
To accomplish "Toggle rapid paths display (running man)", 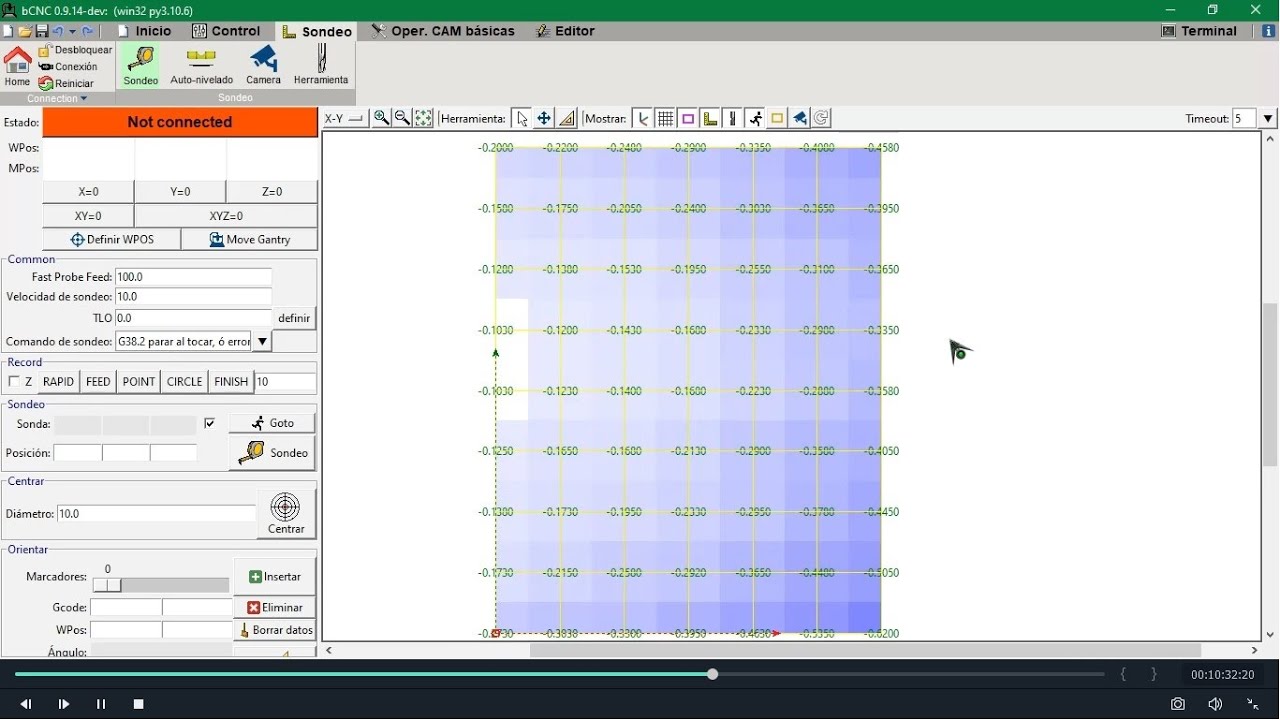I will coord(755,118).
